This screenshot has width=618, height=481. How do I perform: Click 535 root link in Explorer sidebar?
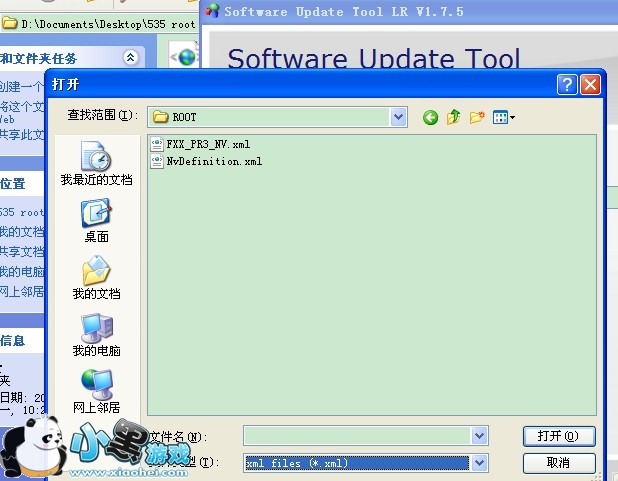(21, 213)
